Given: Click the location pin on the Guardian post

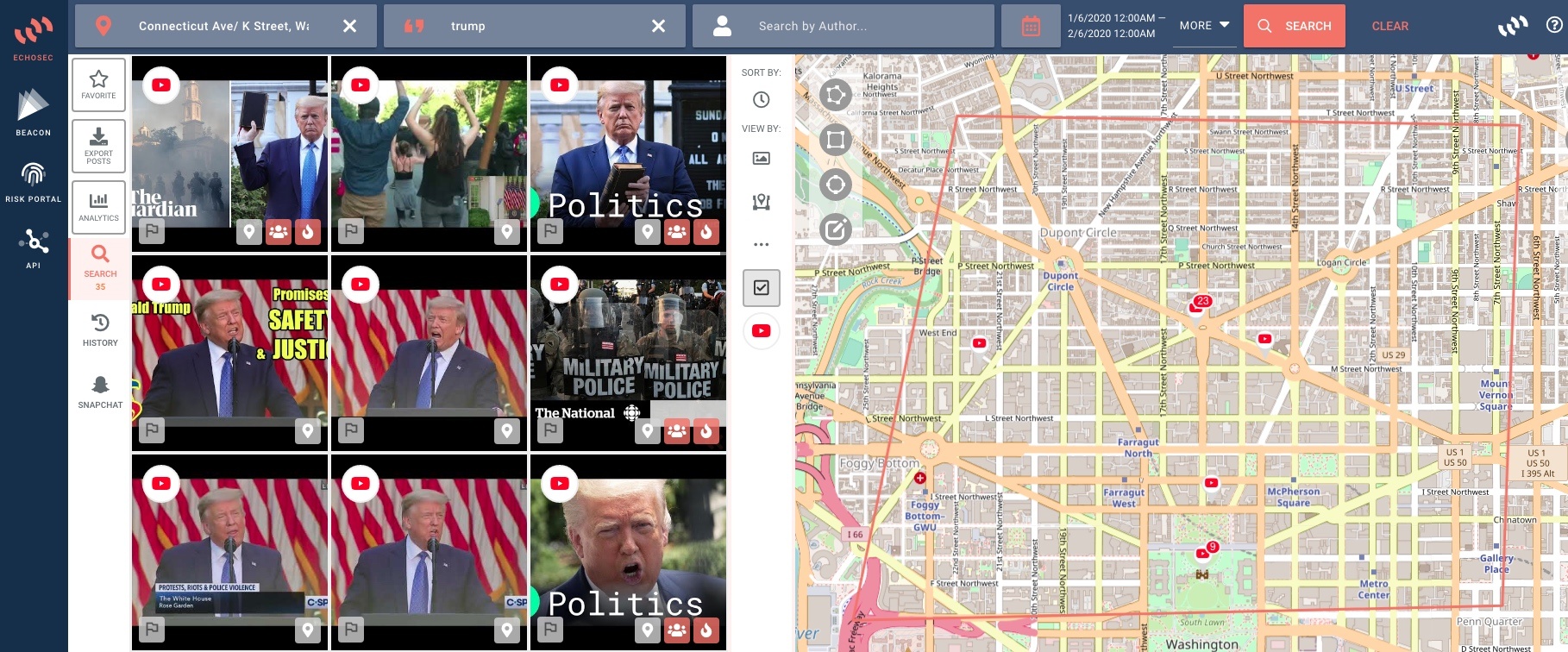Looking at the screenshot, I should pos(249,232).
